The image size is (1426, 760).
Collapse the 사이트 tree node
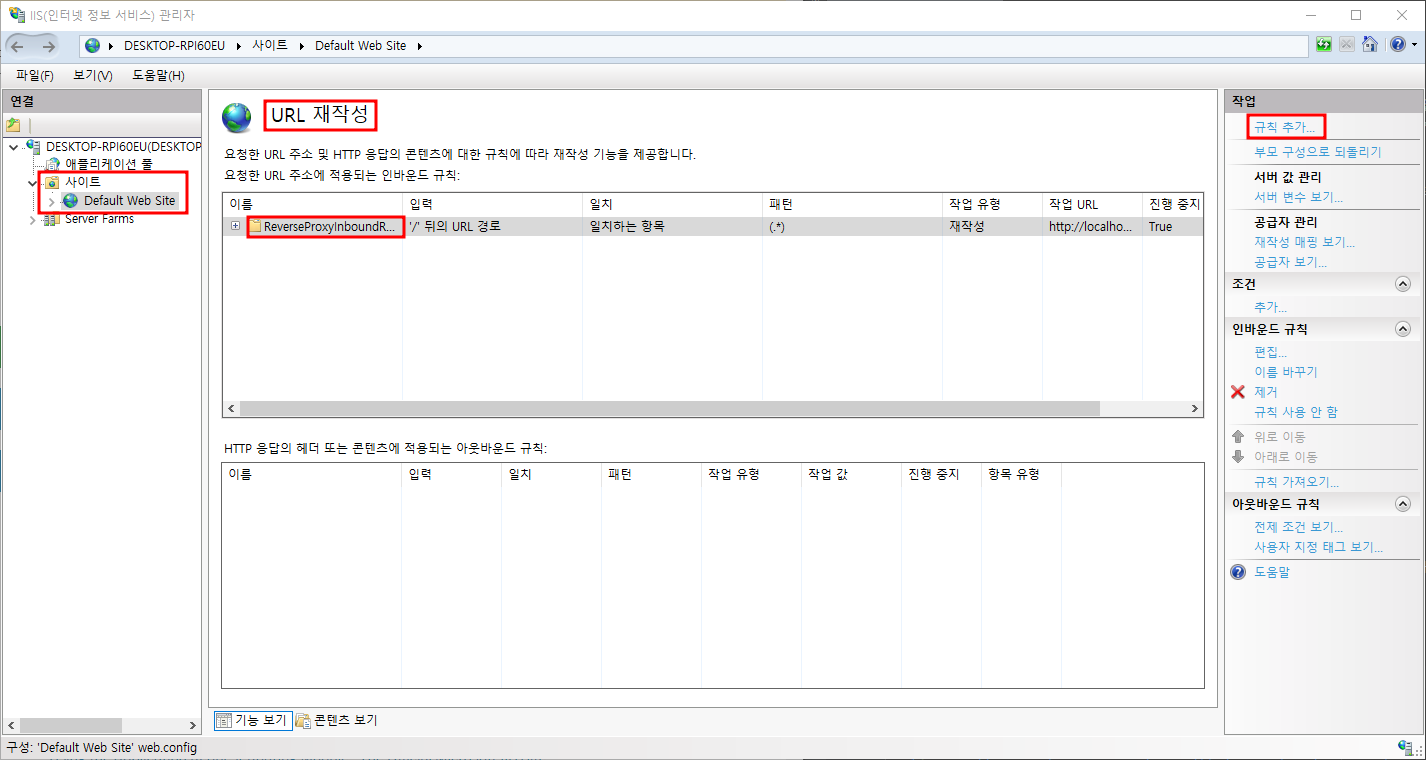click(32, 183)
